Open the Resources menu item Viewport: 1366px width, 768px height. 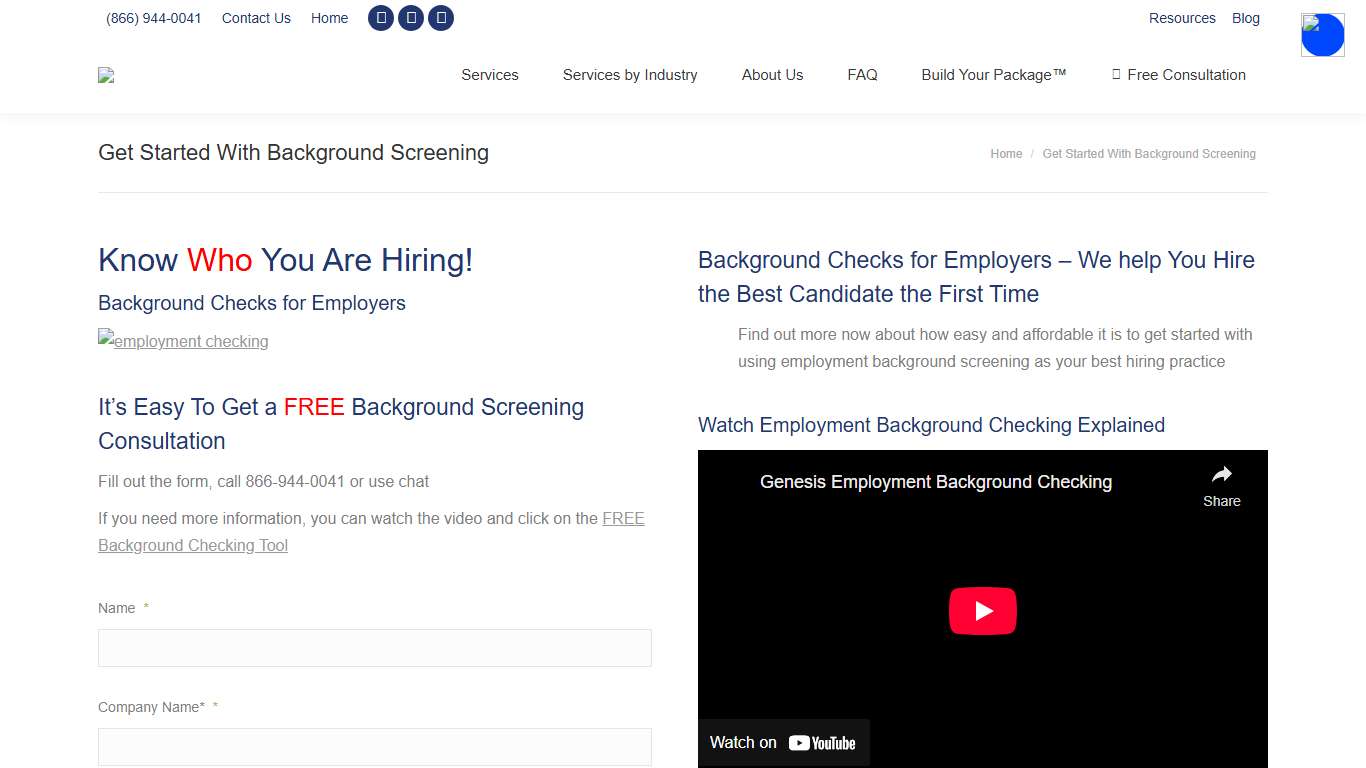coord(1182,17)
